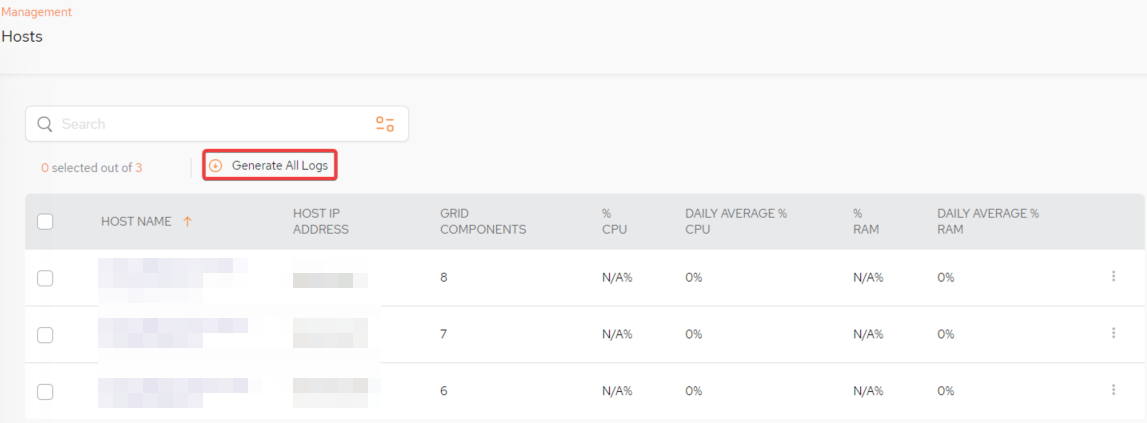
Task: Select the host with 8 grid components
Action: (x=45, y=278)
